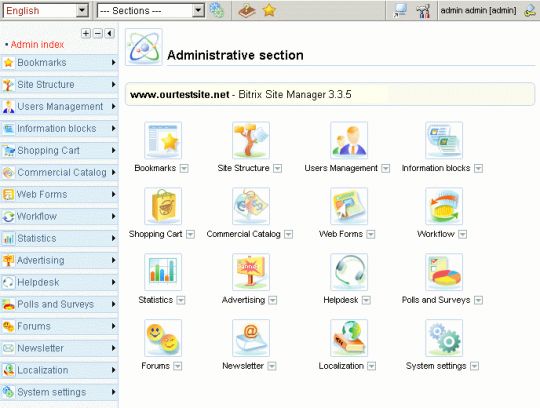This screenshot has height=408, width=540.
Task: Click the star favorites icon in top toolbar
Action: [269, 10]
